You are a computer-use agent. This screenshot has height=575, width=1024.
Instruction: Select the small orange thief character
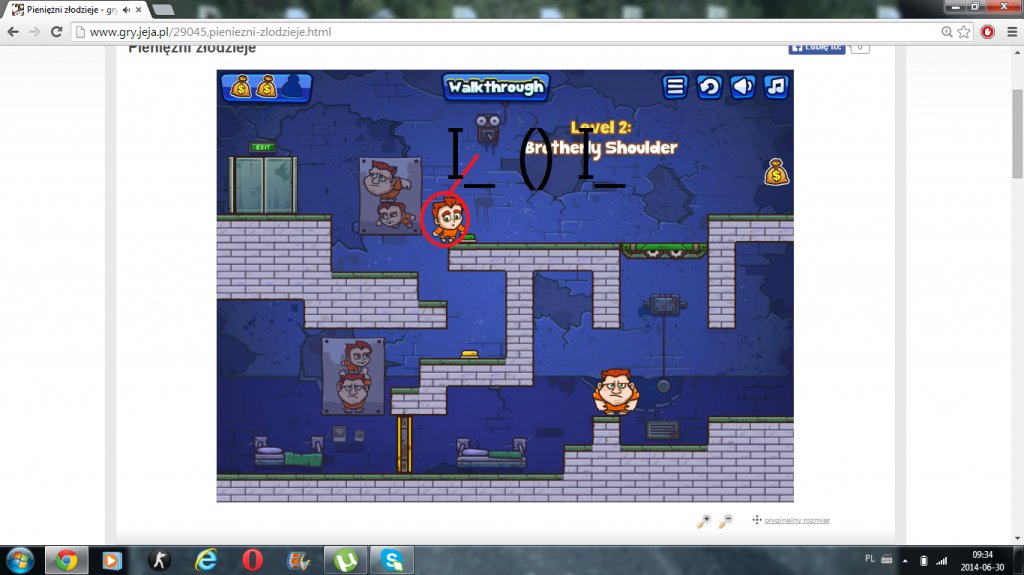448,220
